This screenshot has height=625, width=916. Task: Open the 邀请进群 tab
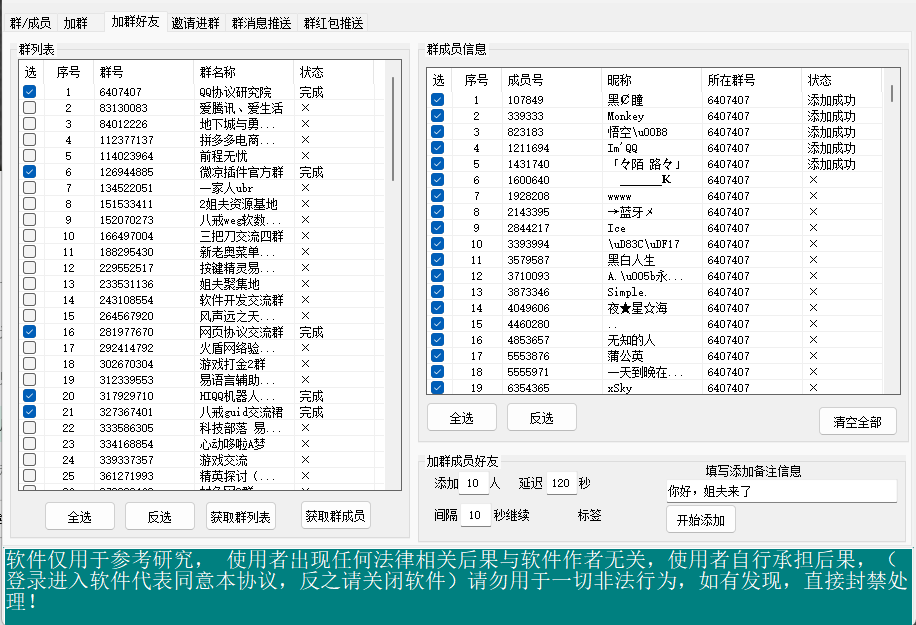[195, 22]
